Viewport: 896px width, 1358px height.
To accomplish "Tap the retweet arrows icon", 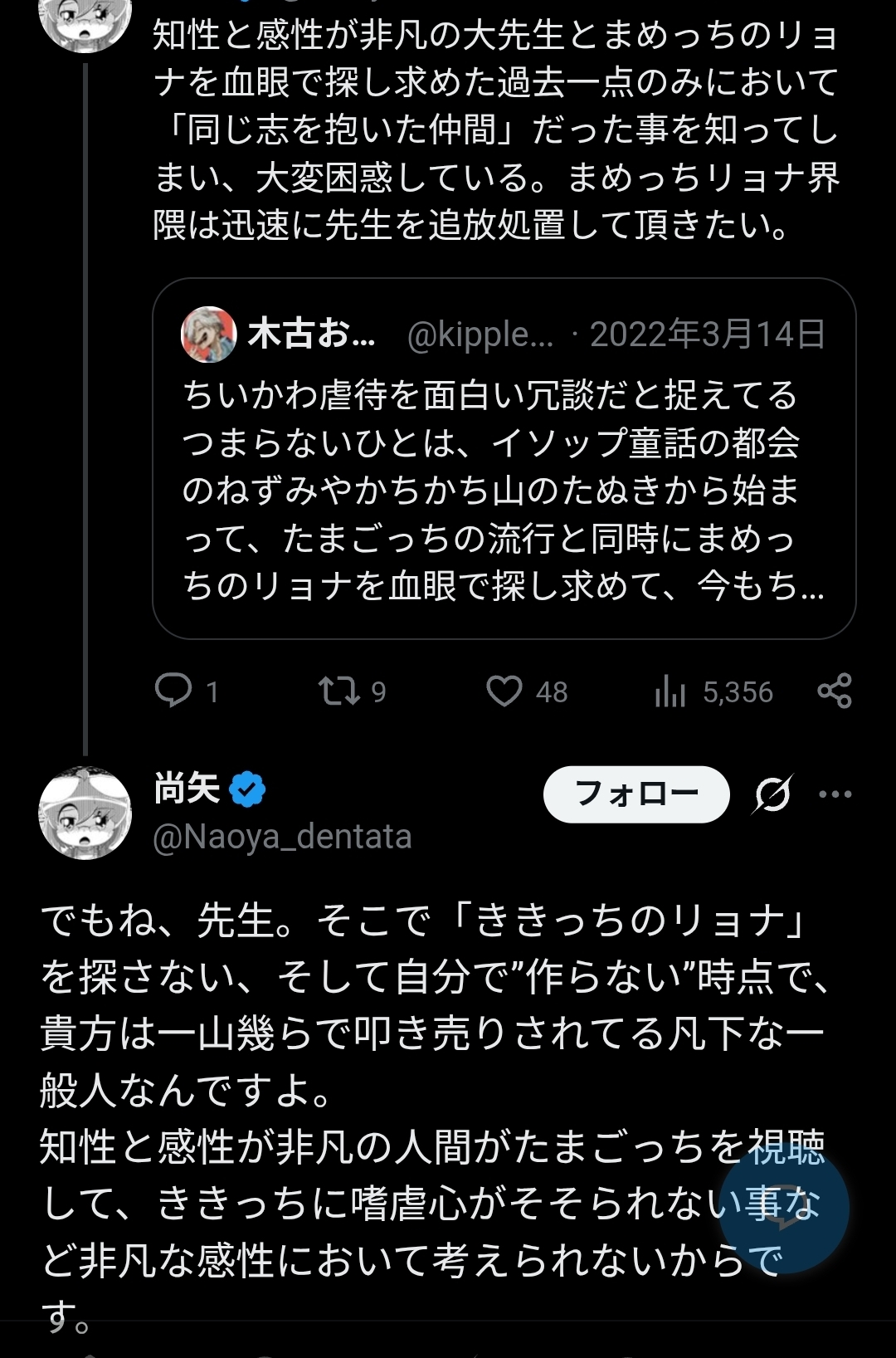I will [x=339, y=691].
